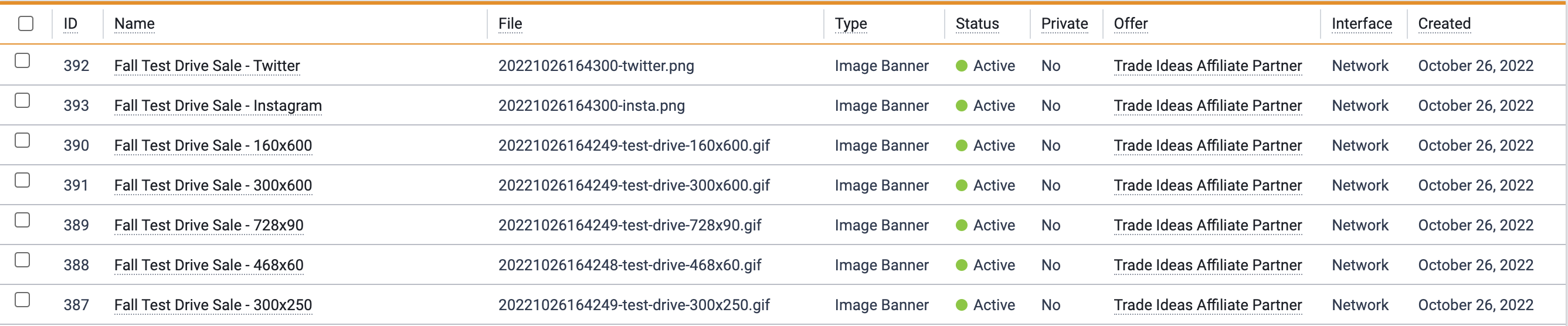
Task: Check the box beside ID 391
Action: pyautogui.click(x=22, y=180)
